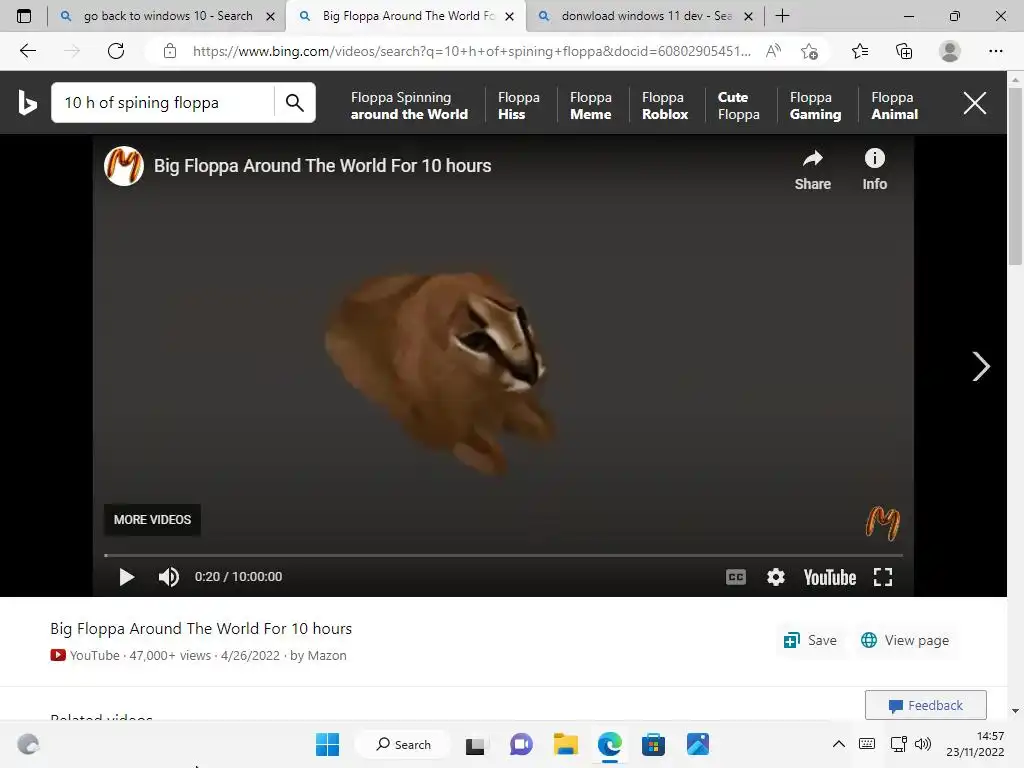Open the network tray icon
1024x768 pixels.
898,744
